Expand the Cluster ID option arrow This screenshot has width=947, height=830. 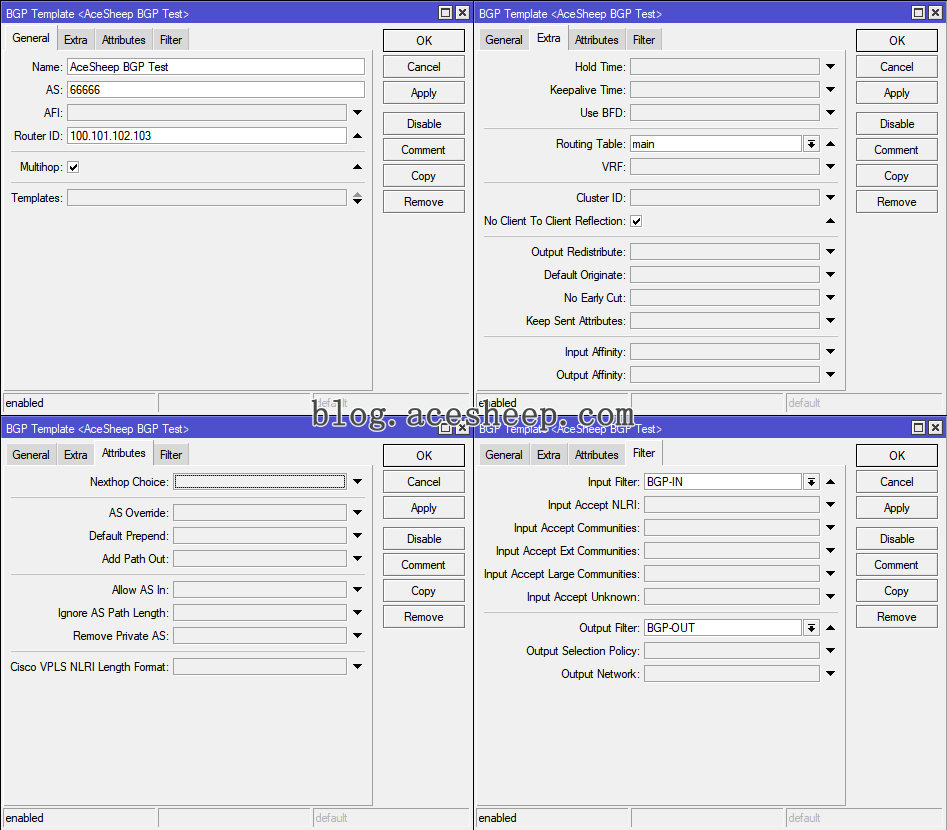[x=830, y=198]
